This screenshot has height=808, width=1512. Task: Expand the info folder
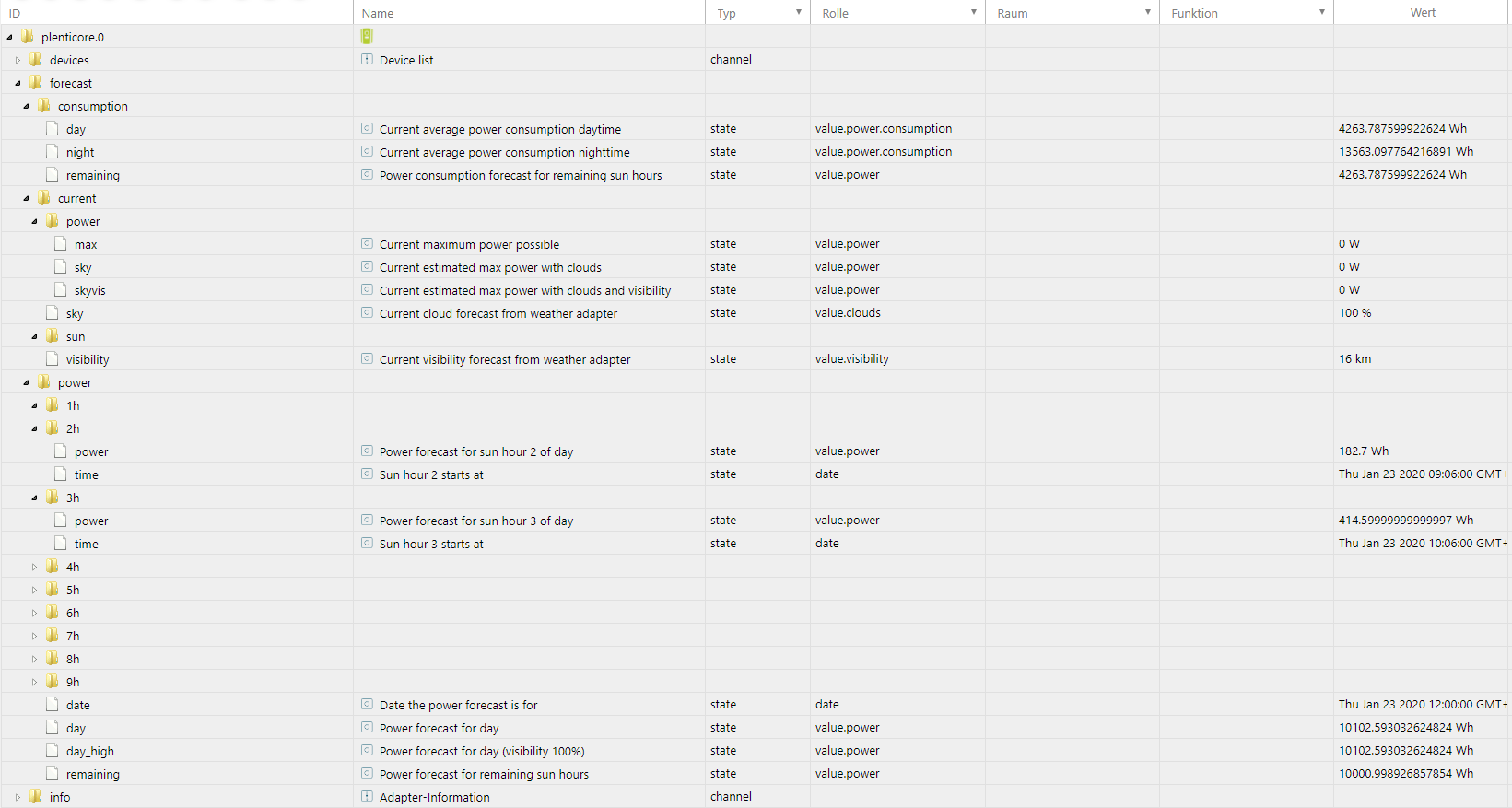click(x=18, y=797)
